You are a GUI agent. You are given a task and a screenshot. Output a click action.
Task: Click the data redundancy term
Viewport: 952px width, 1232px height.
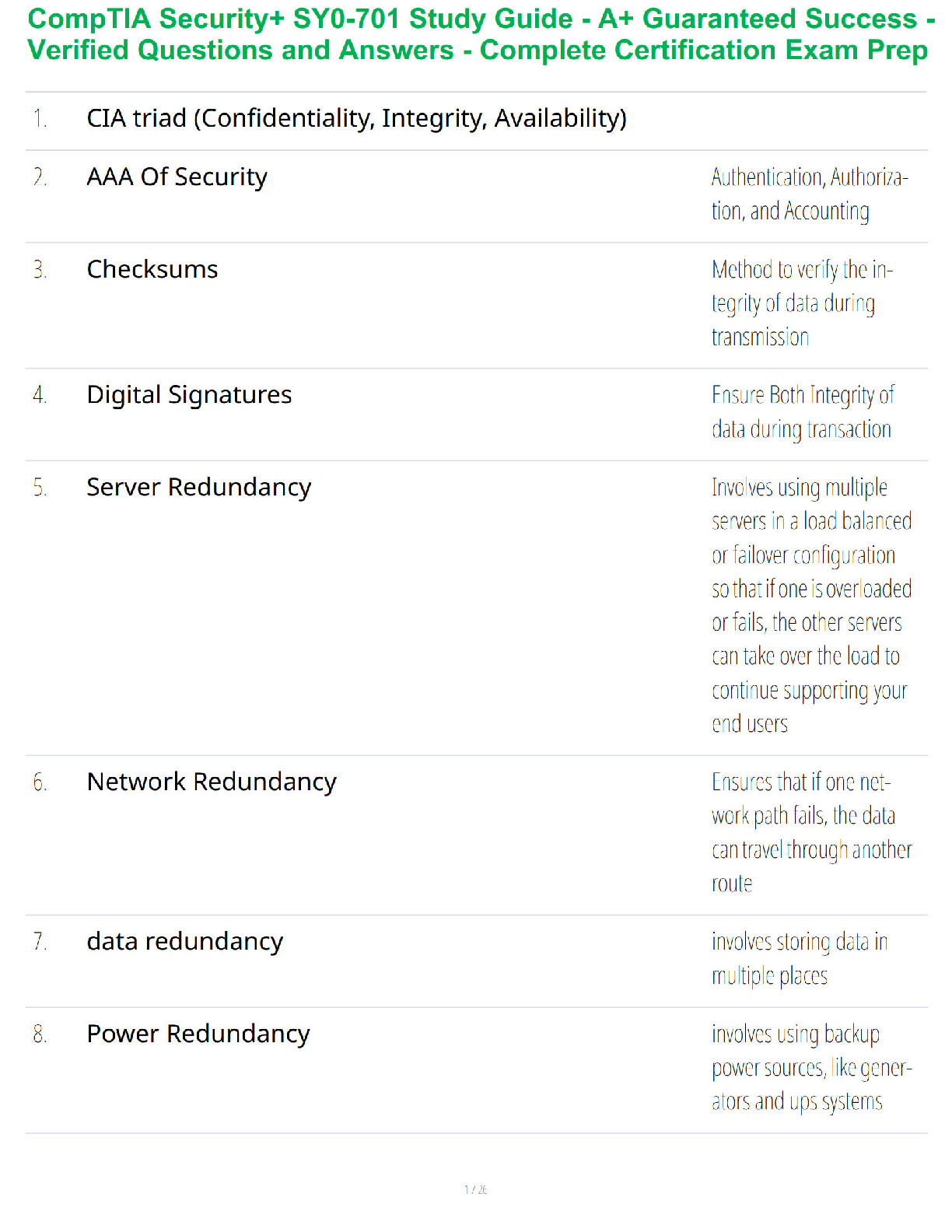(x=184, y=942)
